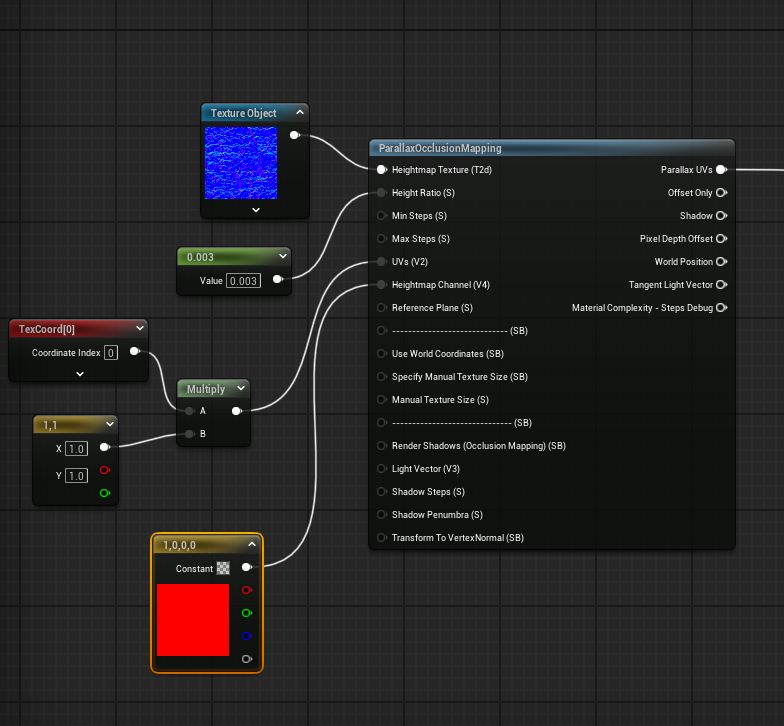
Task: Click the Texture Object output pin
Action: (x=294, y=135)
